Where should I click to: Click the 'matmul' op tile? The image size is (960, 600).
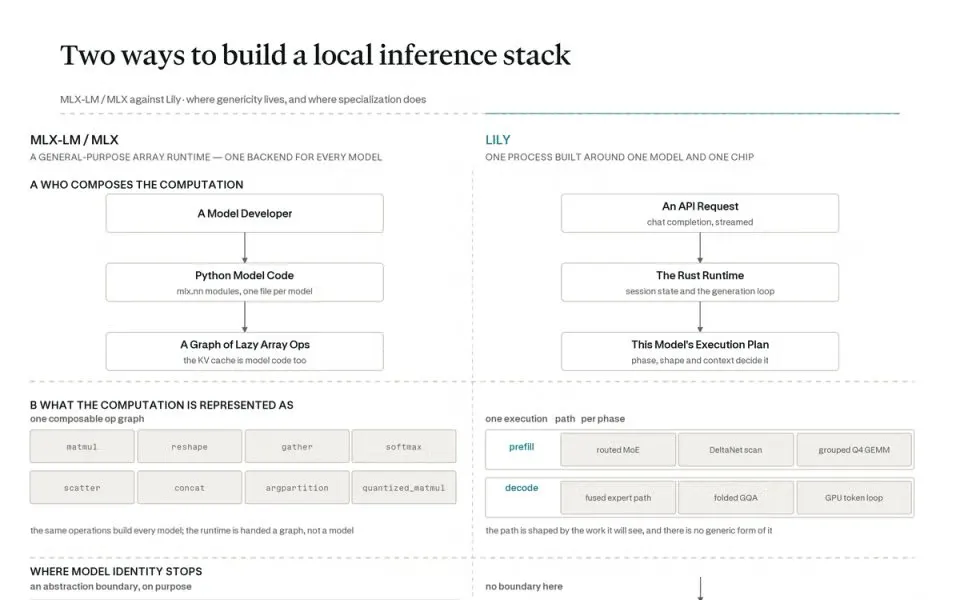click(82, 446)
